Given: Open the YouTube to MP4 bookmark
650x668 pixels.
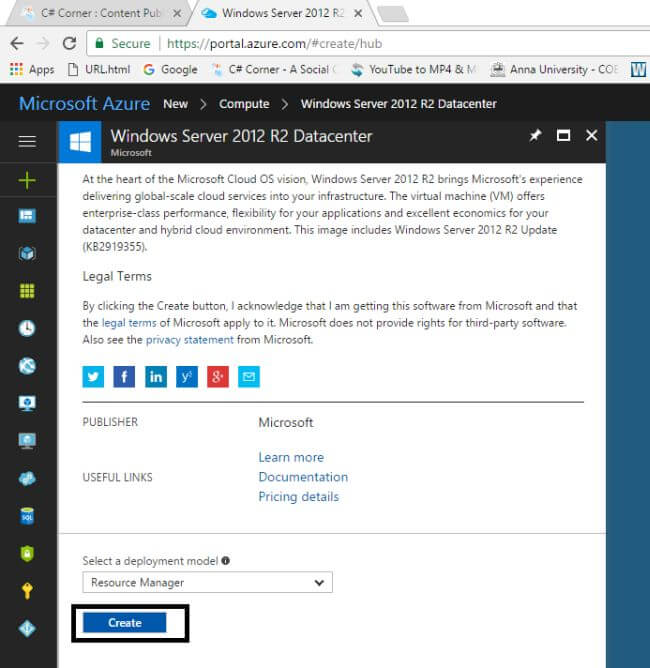Looking at the screenshot, I should (413, 69).
